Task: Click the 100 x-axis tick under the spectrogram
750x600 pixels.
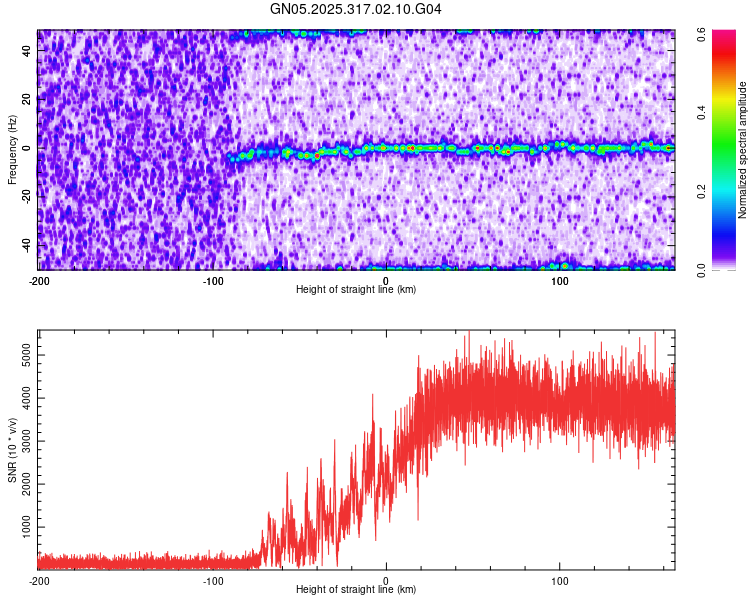Action: [x=560, y=280]
